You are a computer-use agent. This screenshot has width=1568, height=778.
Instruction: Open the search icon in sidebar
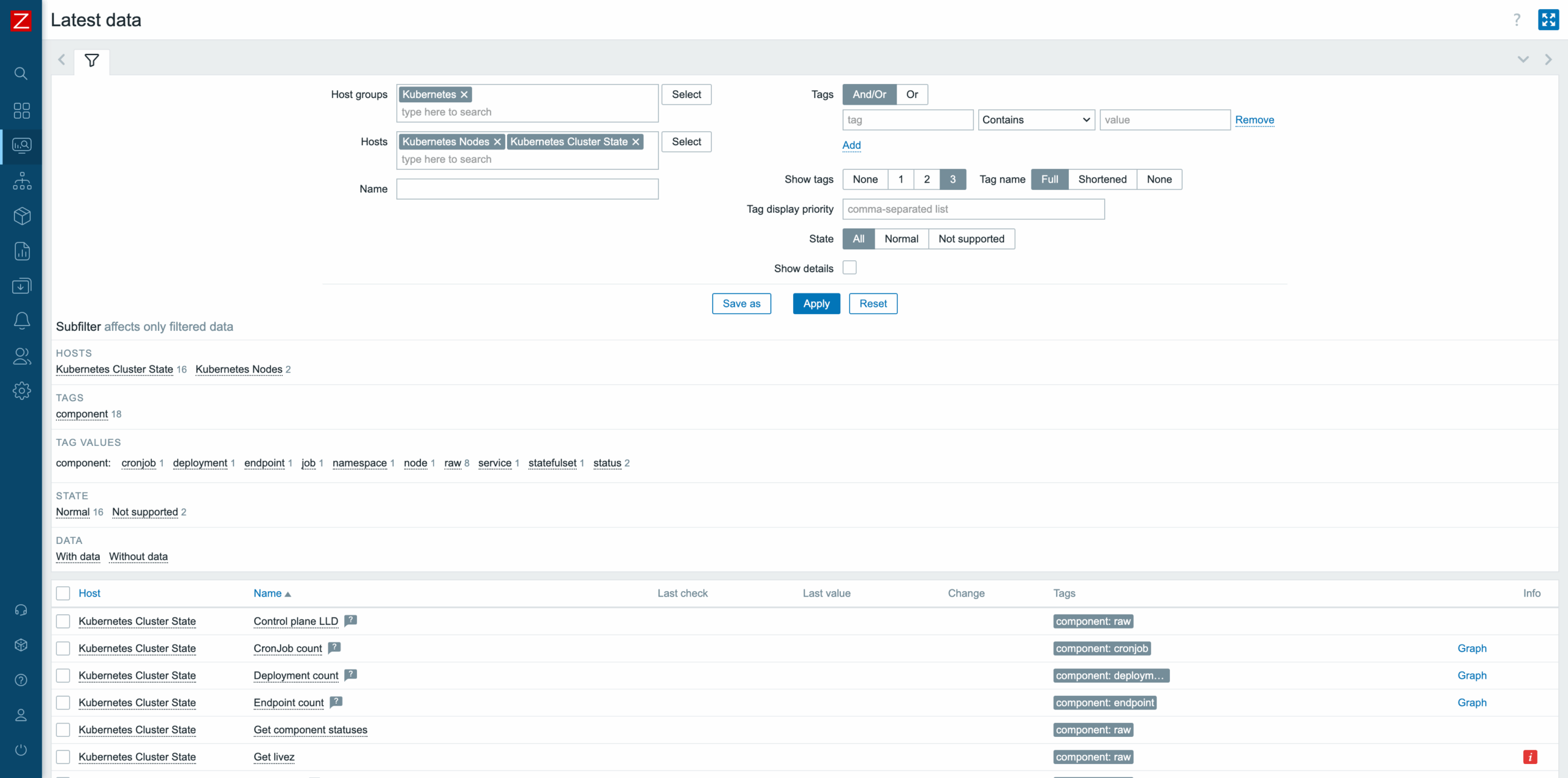[21, 74]
